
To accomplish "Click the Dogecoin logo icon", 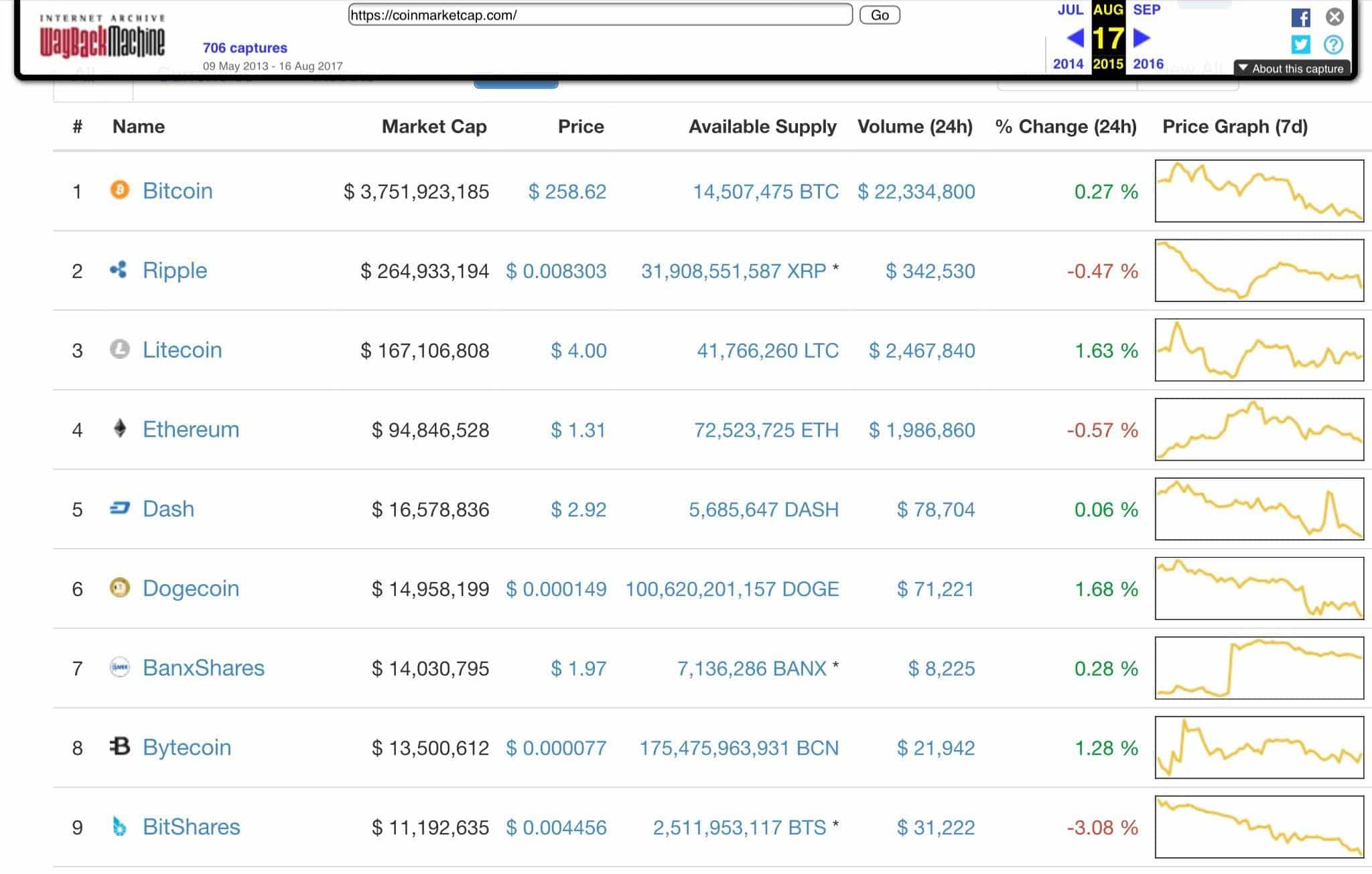I will pyautogui.click(x=119, y=588).
